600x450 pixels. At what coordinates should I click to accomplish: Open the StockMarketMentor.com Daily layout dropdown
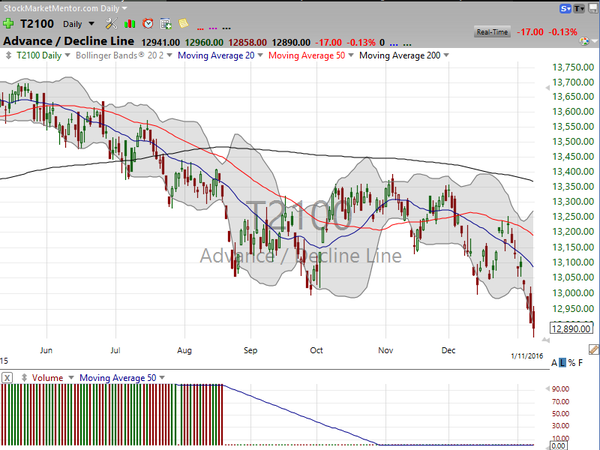pyautogui.click(x=124, y=8)
